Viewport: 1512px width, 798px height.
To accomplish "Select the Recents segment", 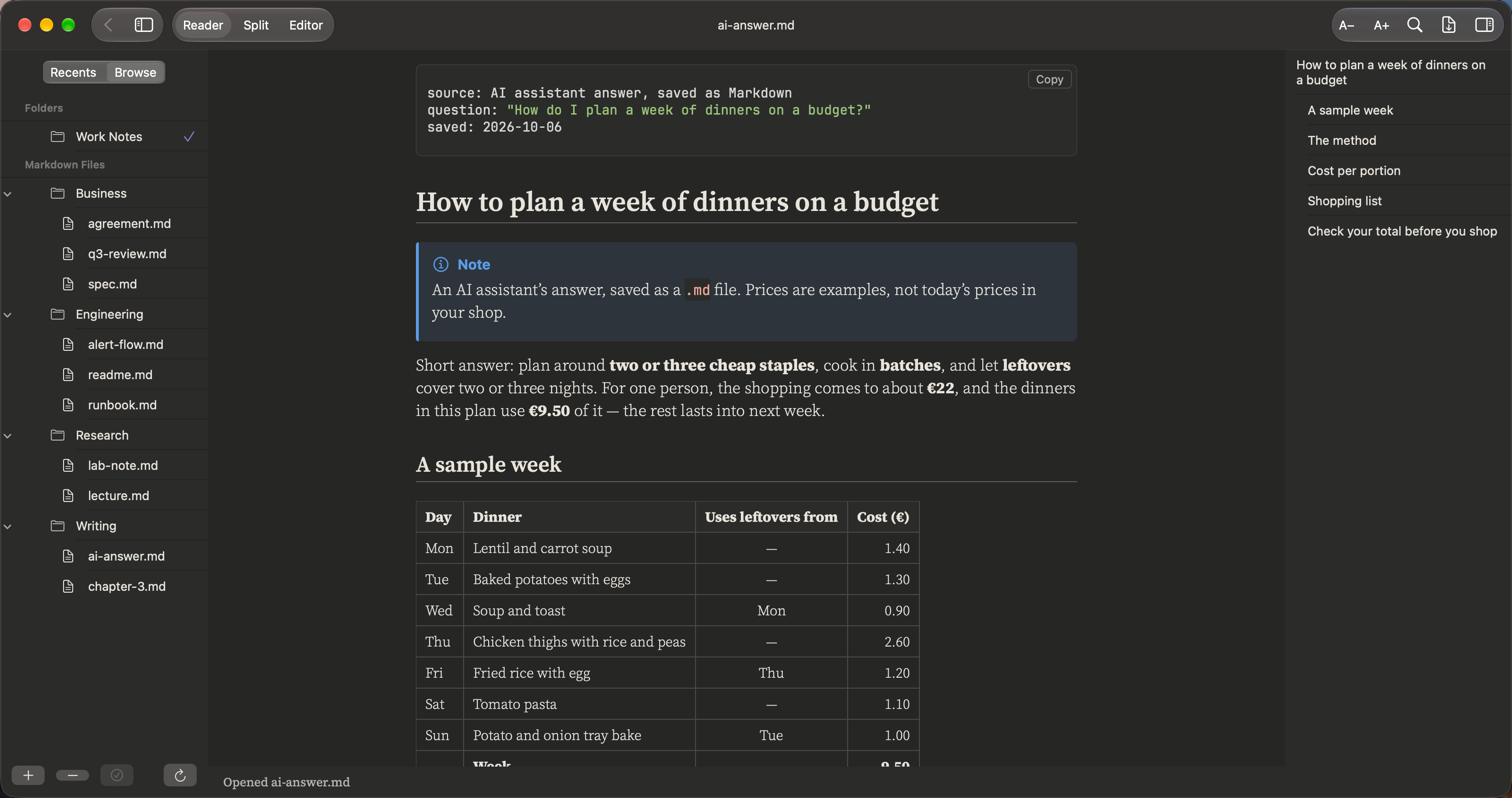I will pos(74,72).
